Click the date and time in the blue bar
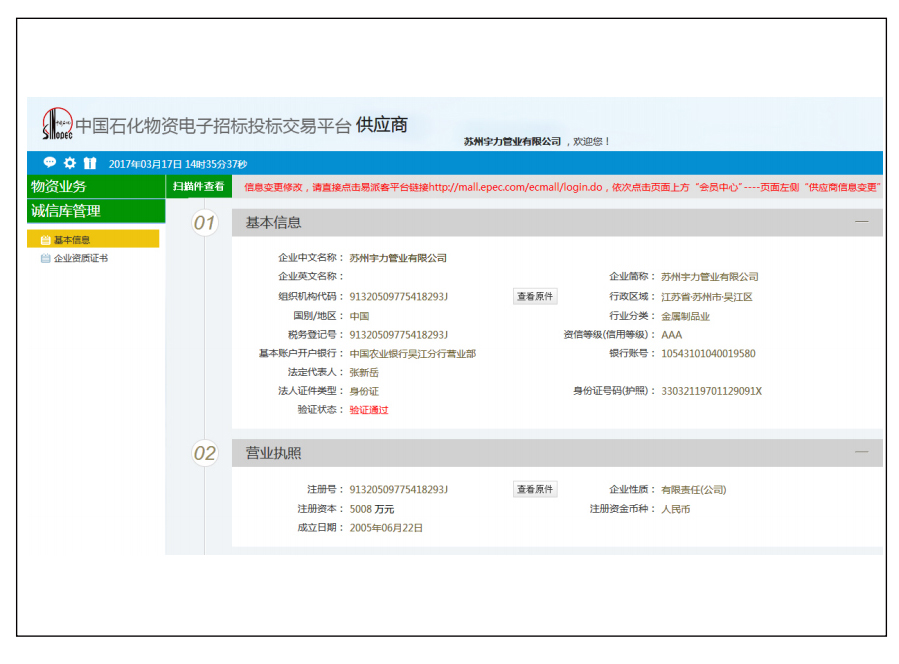Screen dimensions: 899x664 (x=178, y=164)
